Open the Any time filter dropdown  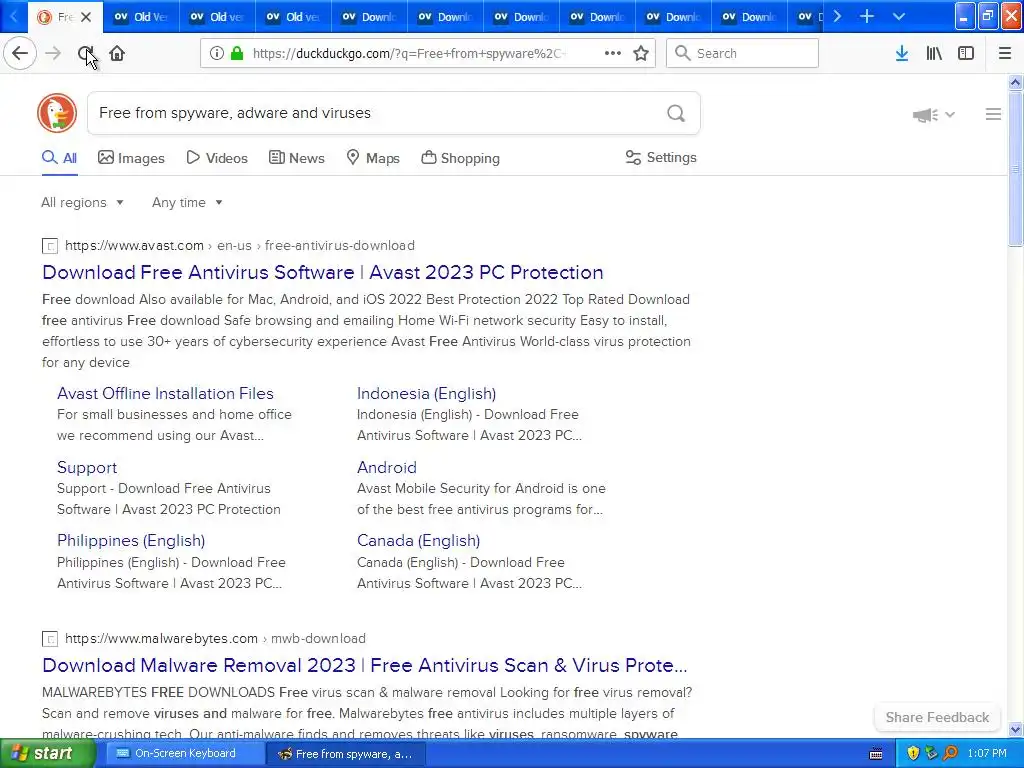(x=187, y=202)
